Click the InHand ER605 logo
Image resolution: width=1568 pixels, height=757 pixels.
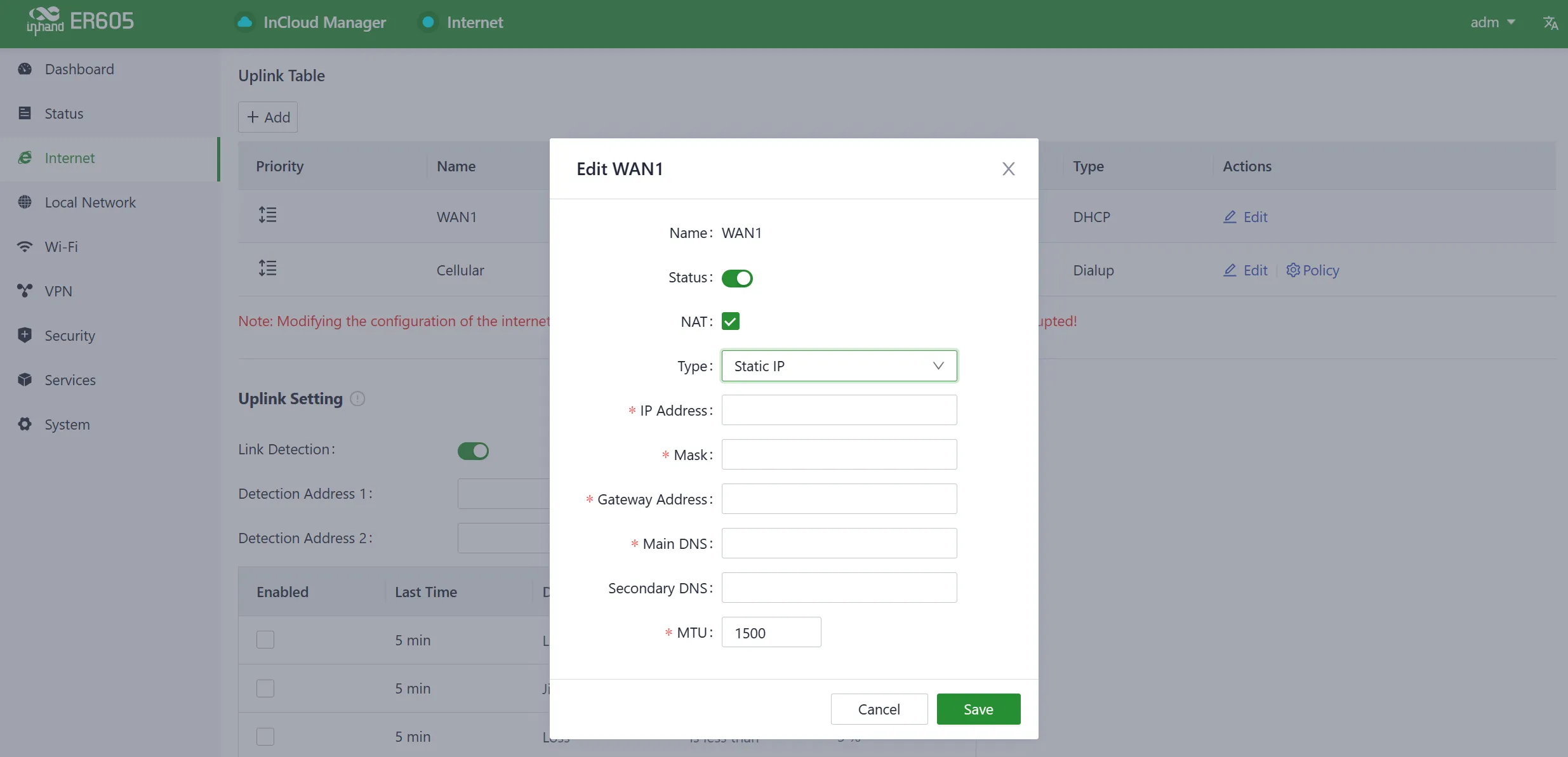click(80, 22)
